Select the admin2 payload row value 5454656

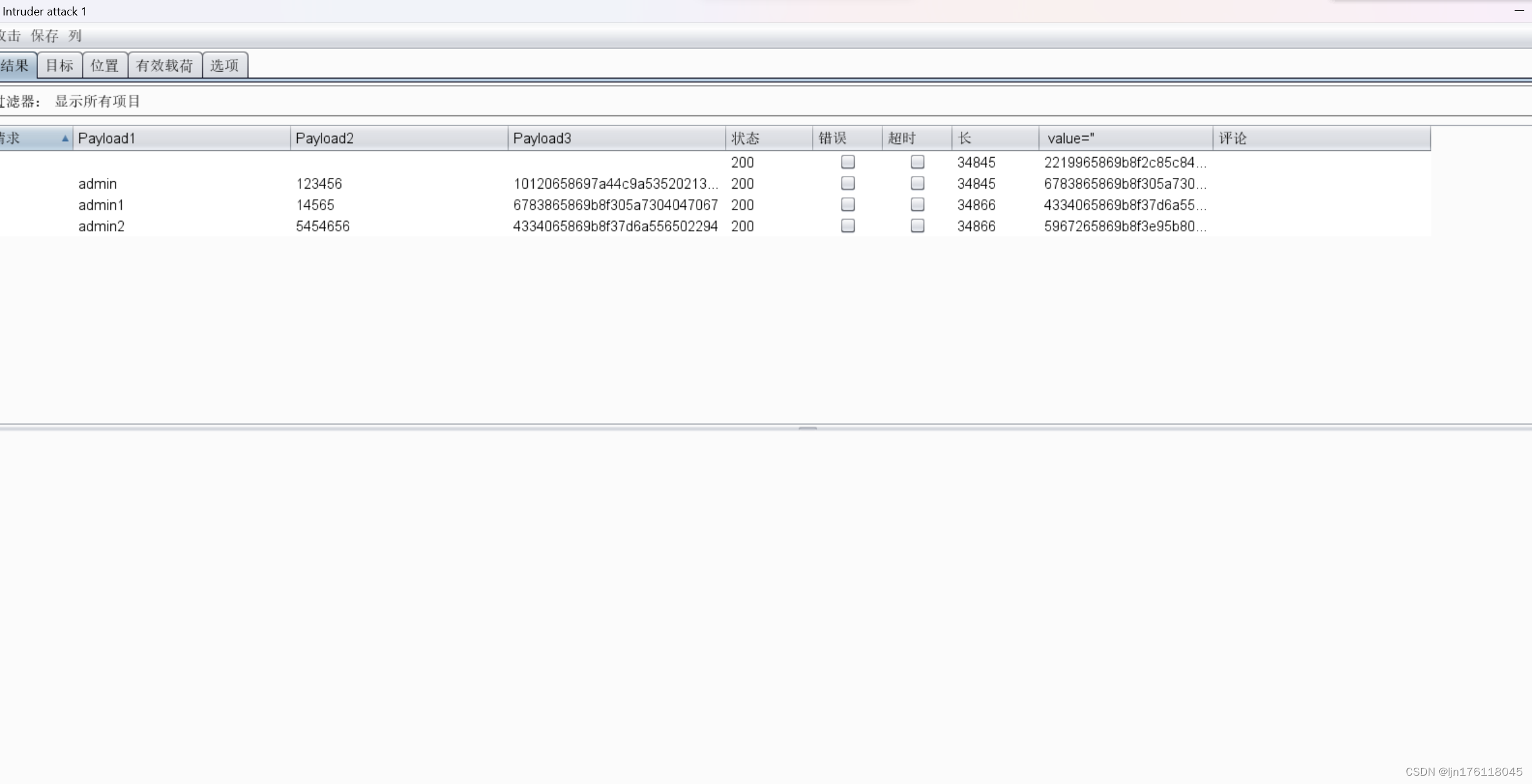[x=322, y=226]
